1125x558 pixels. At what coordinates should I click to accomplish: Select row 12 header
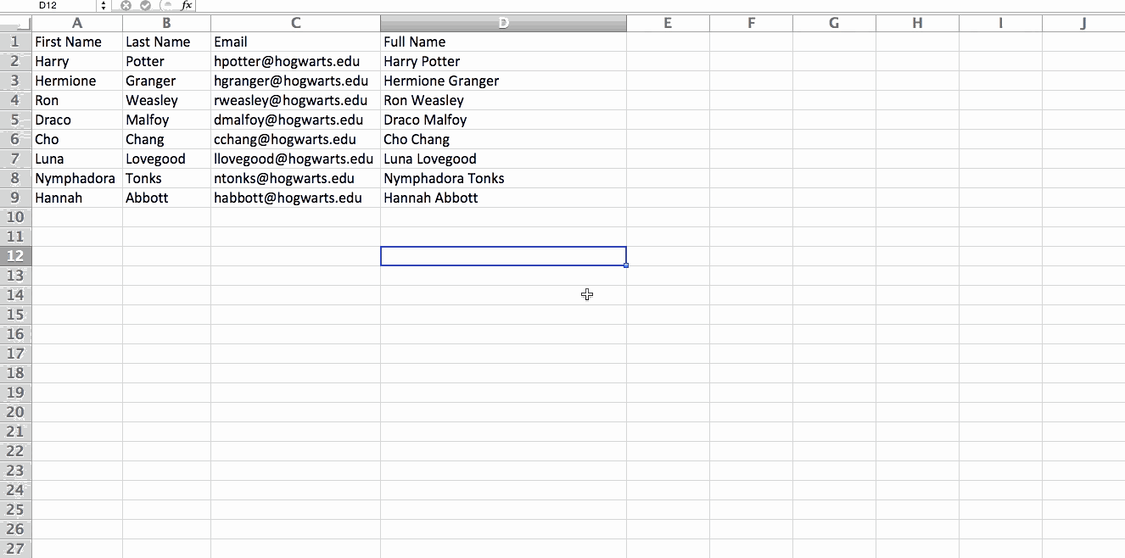coord(16,256)
